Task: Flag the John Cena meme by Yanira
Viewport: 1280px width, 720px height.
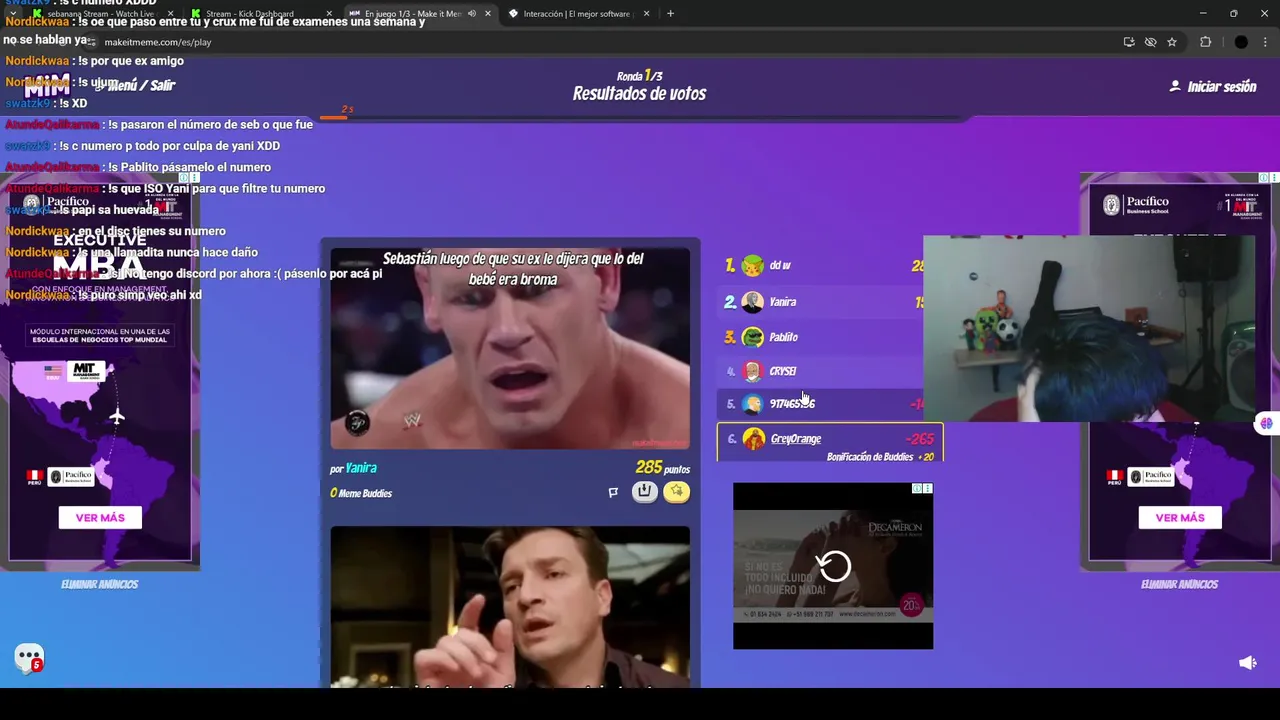Action: [x=613, y=492]
